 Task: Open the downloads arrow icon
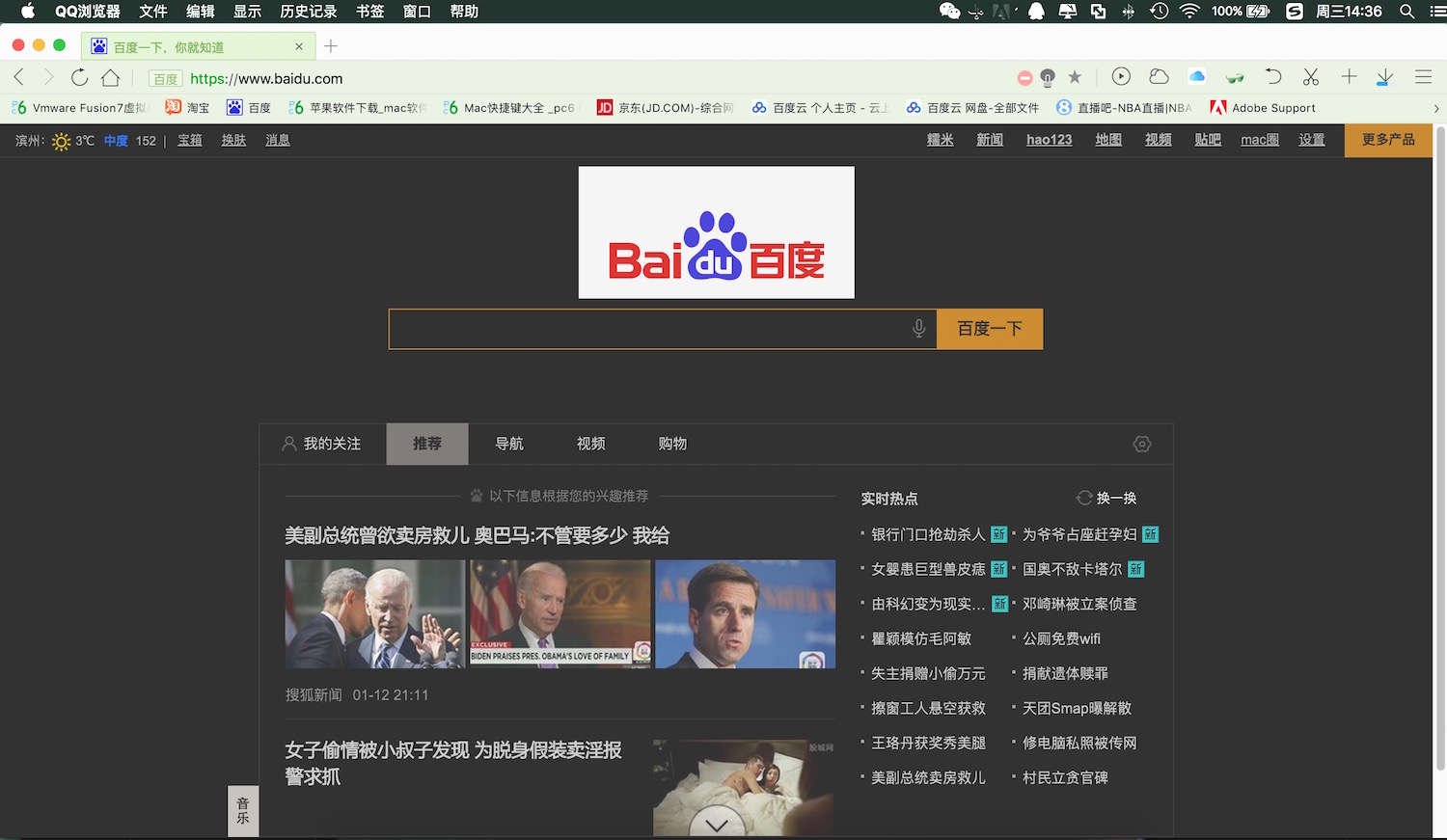click(1384, 77)
